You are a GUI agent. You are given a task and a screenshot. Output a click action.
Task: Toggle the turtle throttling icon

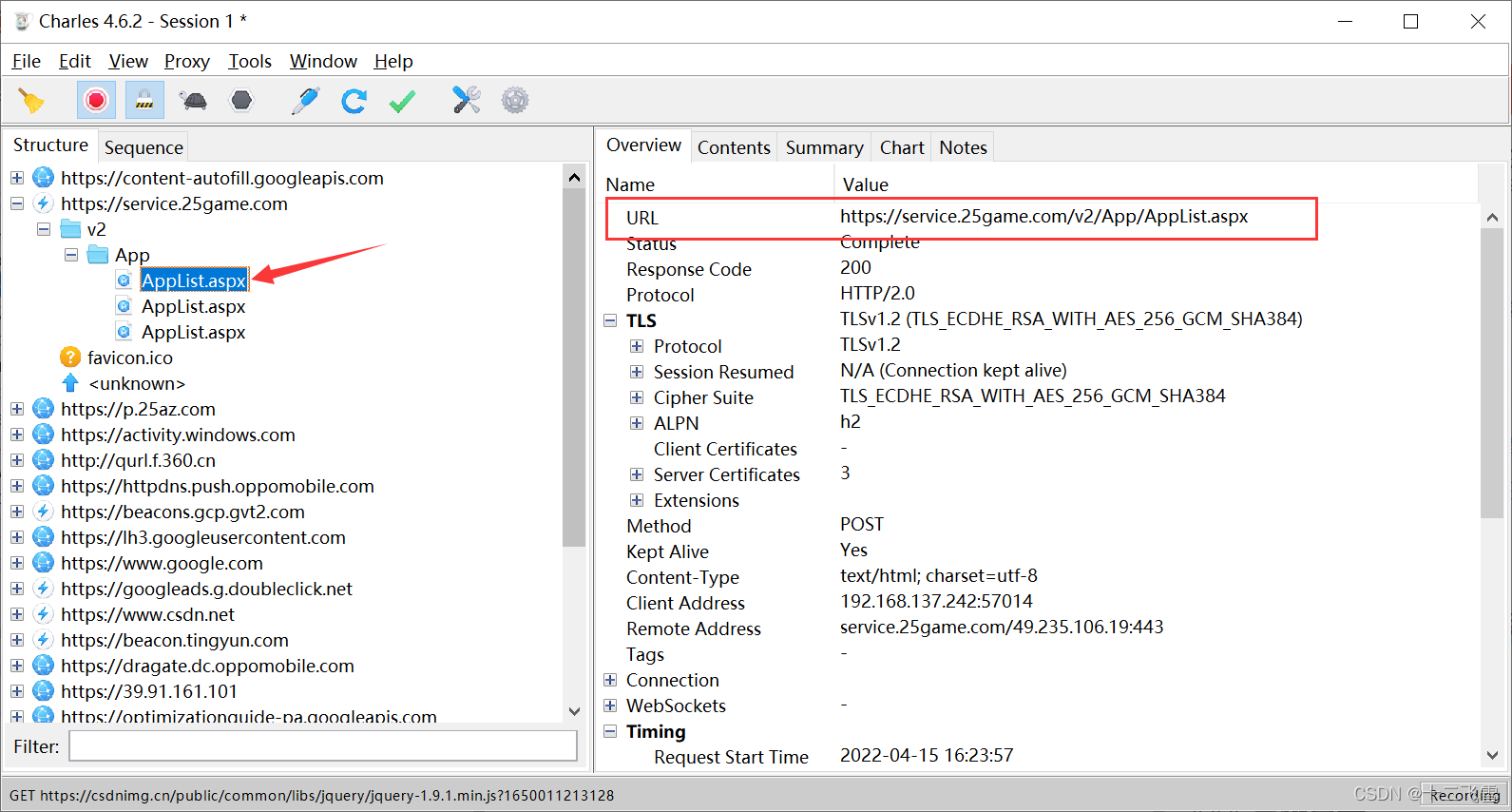pos(194,100)
